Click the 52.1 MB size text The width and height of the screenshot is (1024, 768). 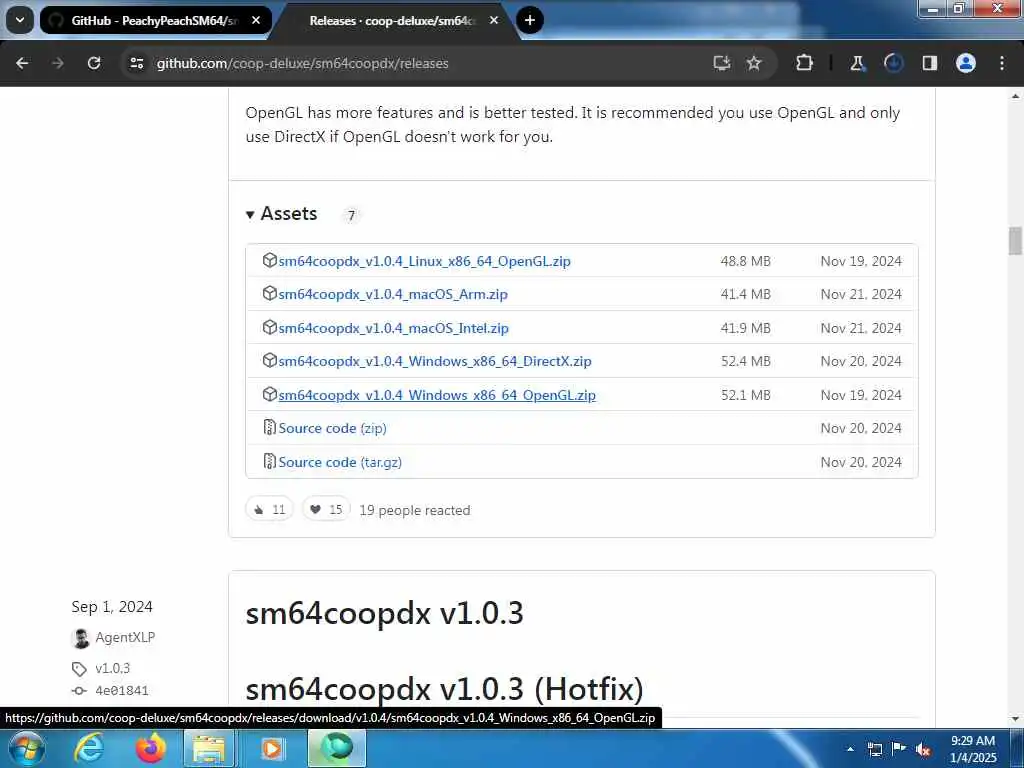(745, 395)
